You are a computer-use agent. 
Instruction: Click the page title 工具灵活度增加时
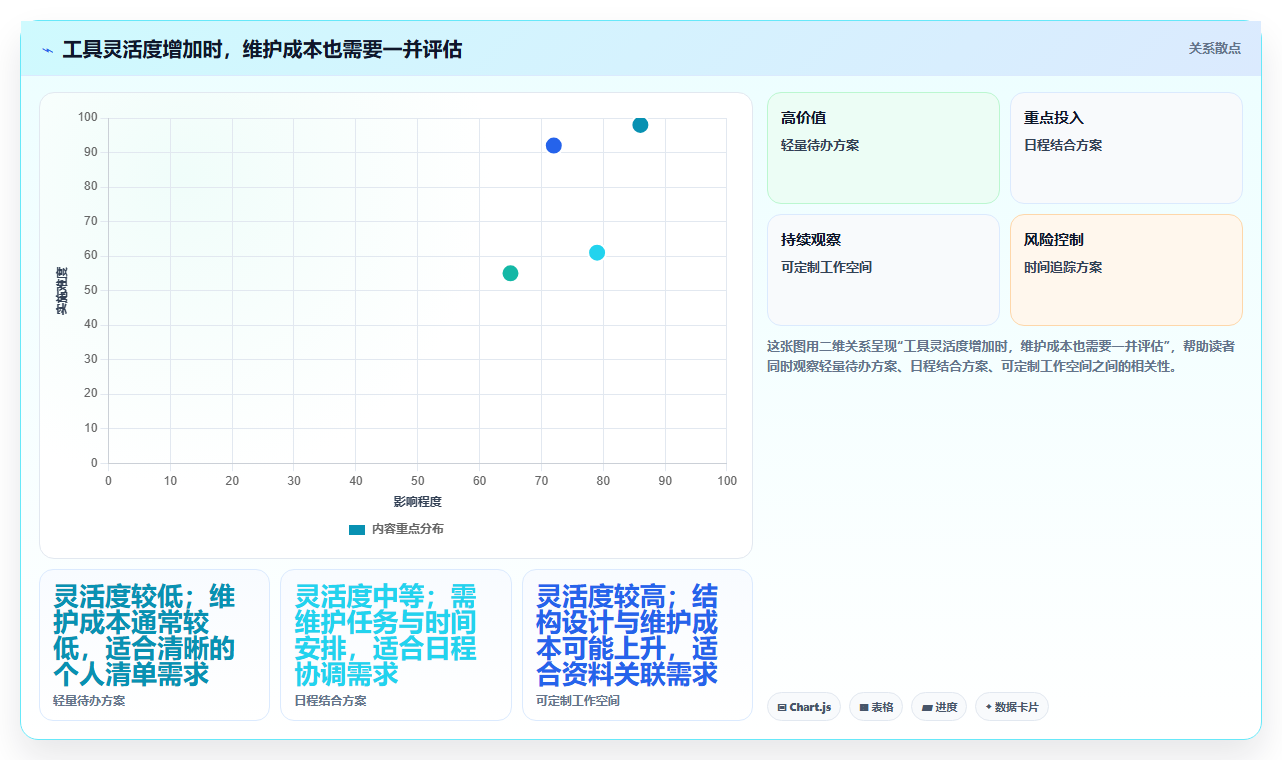[x=262, y=50]
